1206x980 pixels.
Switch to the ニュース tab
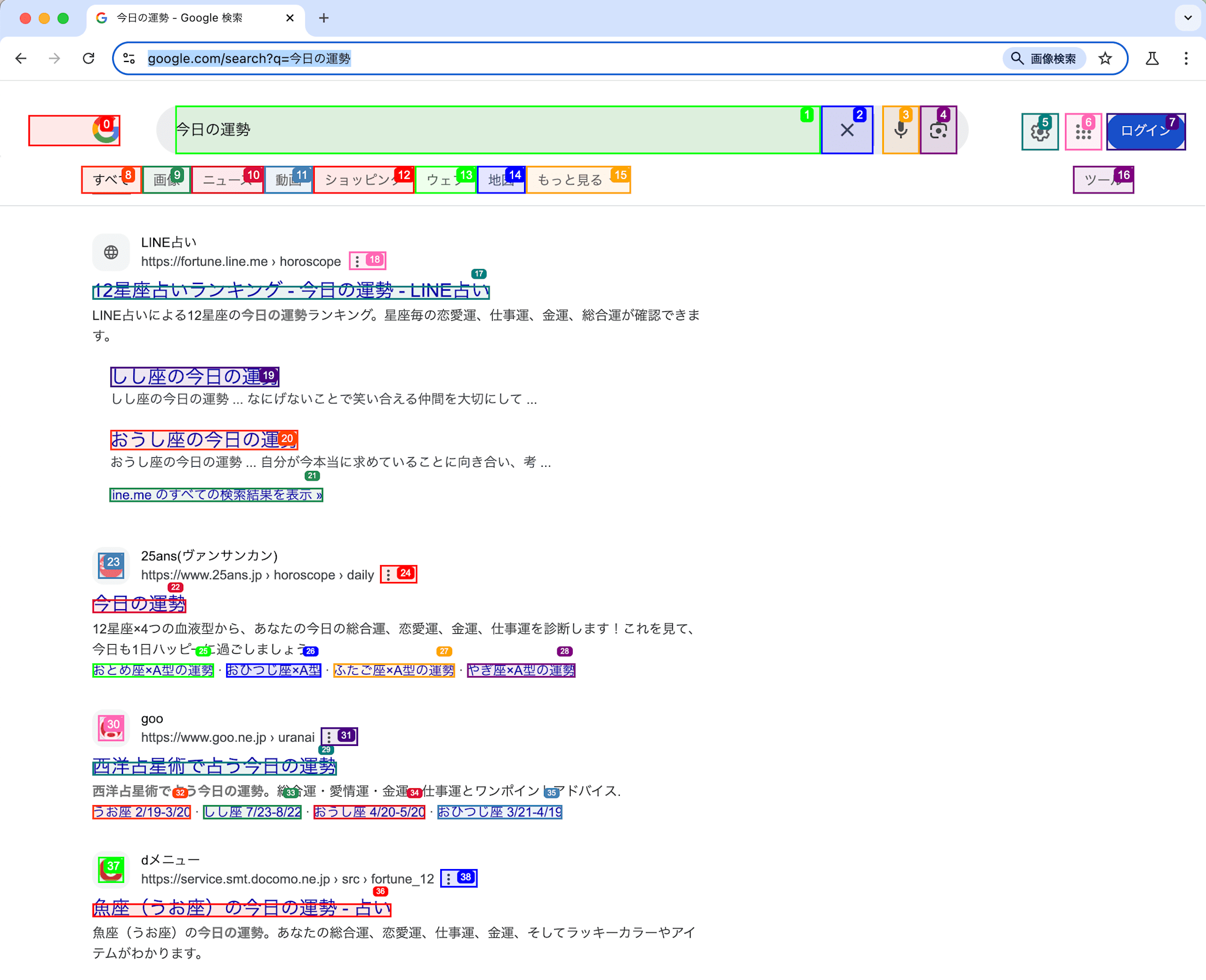[227, 180]
